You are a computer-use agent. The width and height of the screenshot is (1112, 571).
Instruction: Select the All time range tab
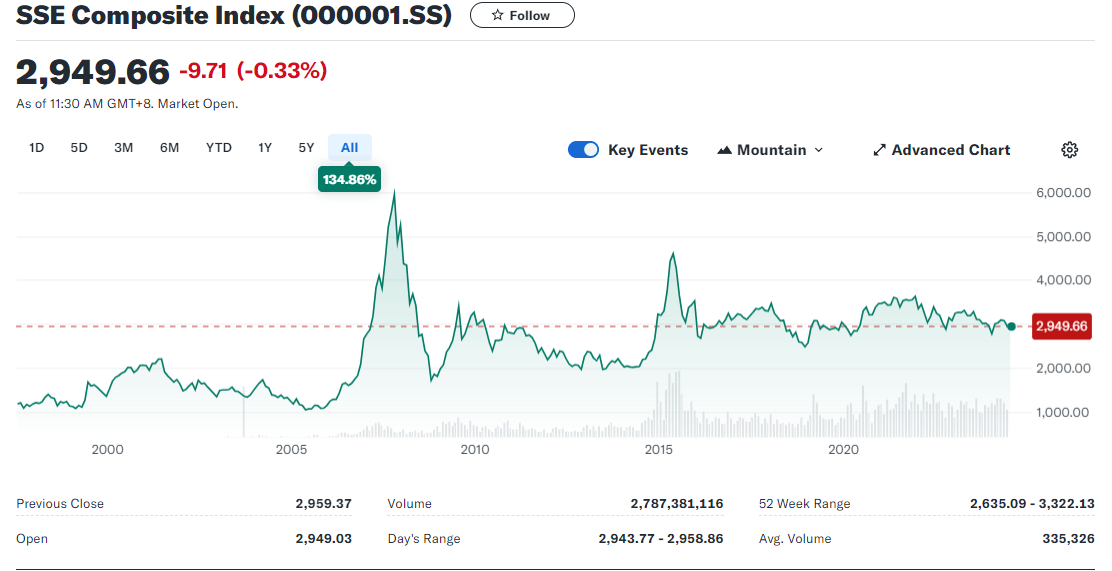350,148
